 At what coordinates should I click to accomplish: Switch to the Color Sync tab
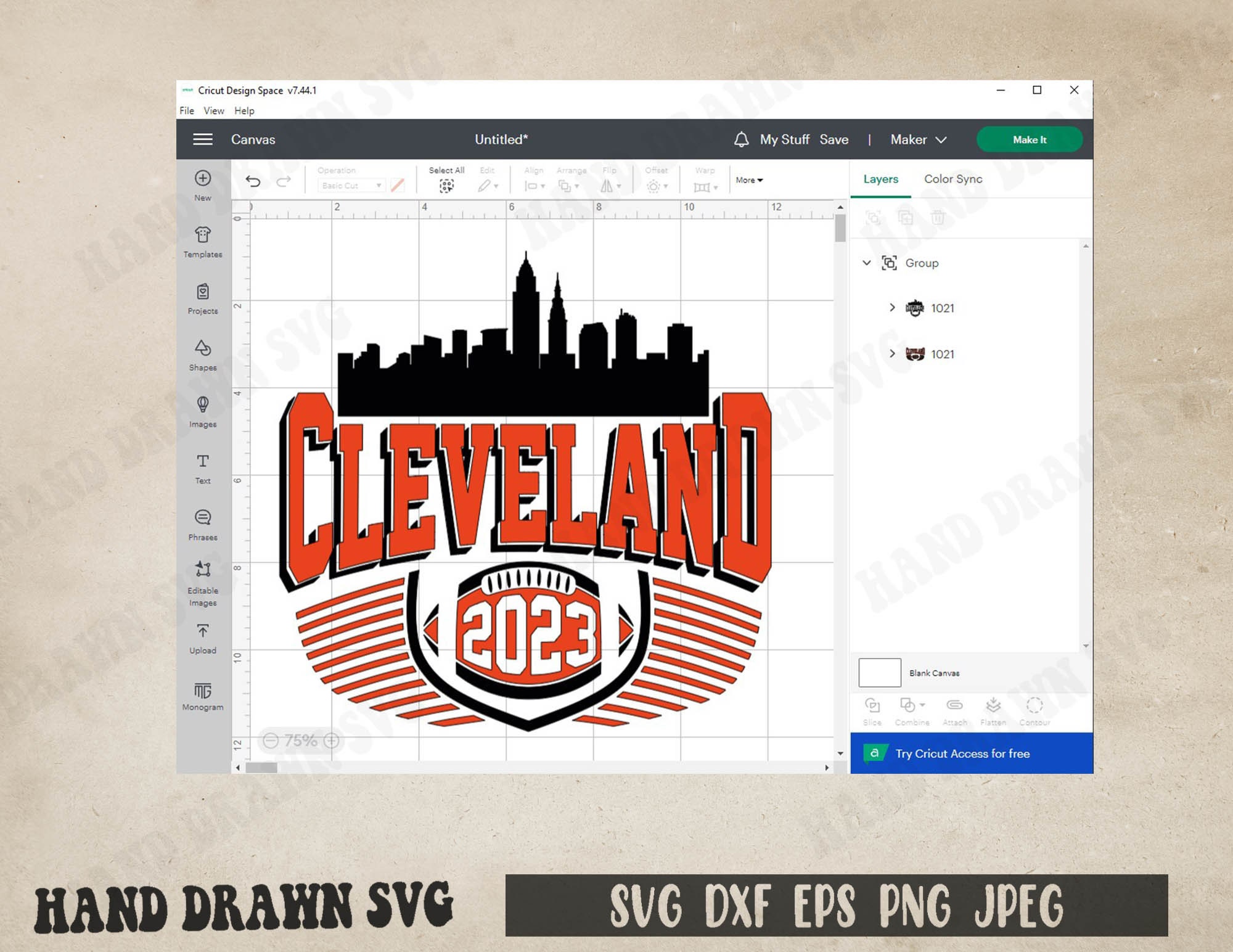[x=953, y=179]
